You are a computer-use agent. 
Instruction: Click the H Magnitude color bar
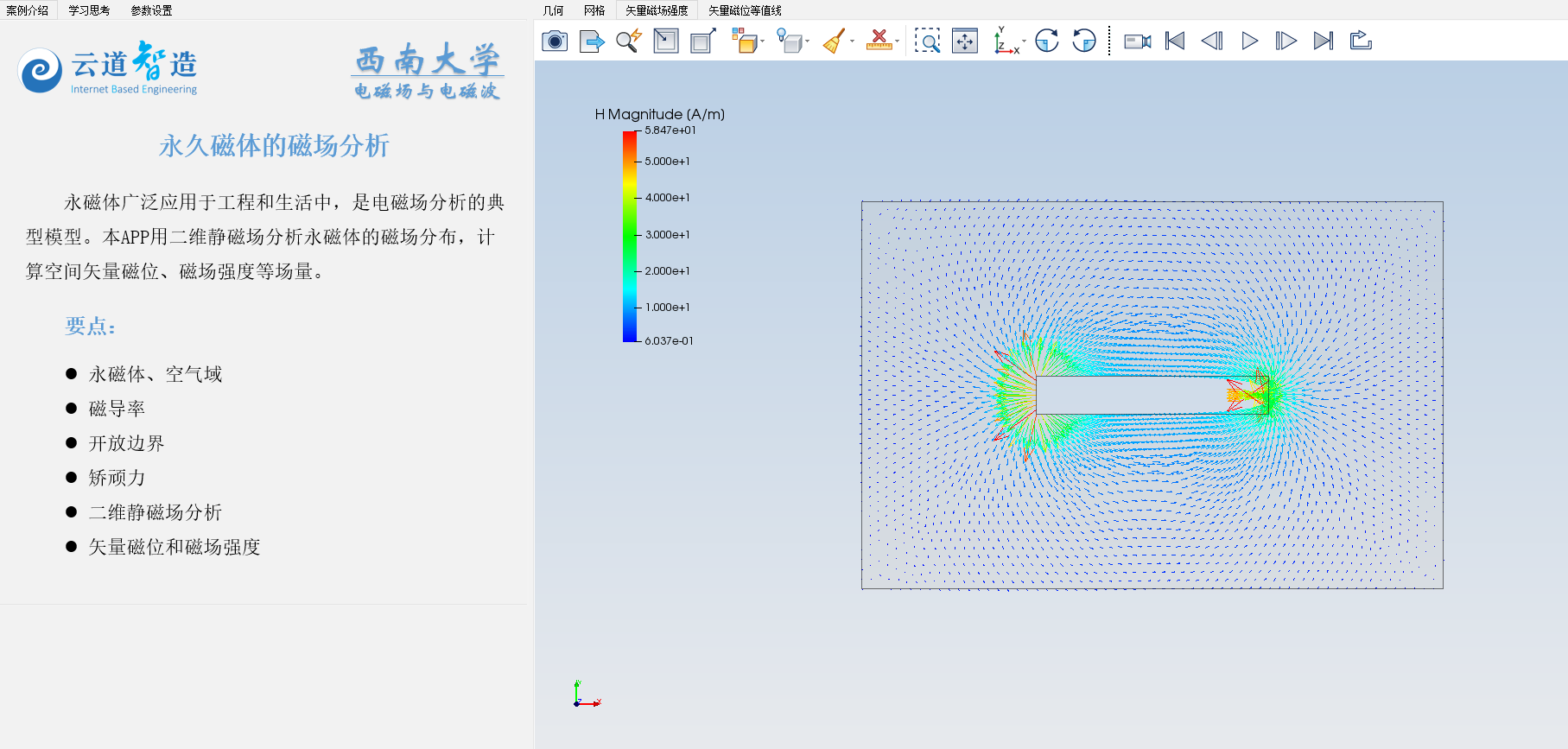pos(630,237)
